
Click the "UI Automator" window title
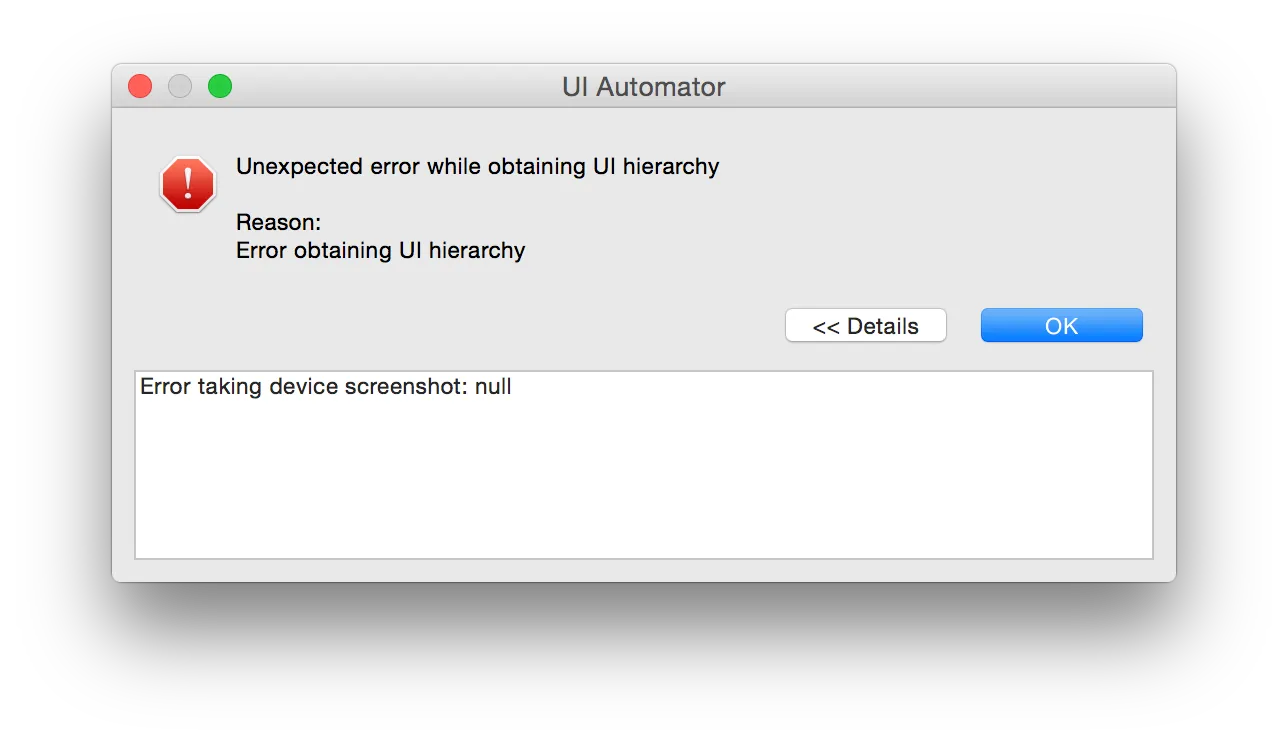(643, 87)
